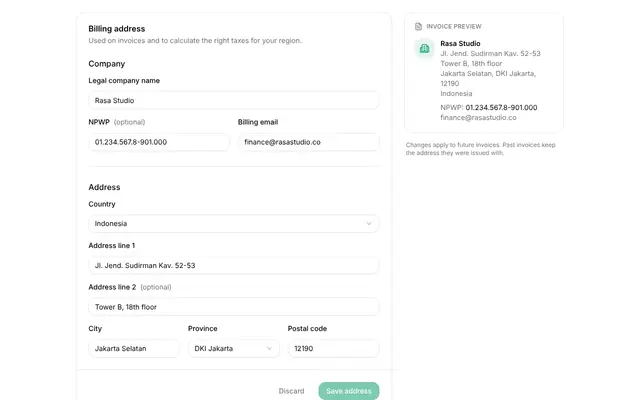Click the Discard button
The width and height of the screenshot is (640, 400).
tap(291, 391)
